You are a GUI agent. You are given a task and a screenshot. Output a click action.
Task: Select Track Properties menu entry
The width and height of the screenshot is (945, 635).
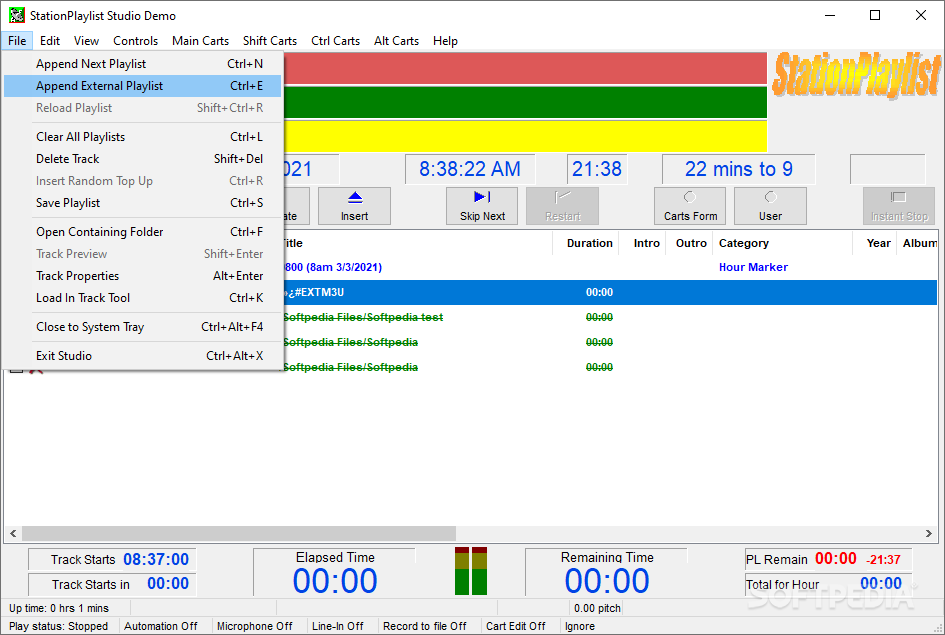click(x=142, y=276)
